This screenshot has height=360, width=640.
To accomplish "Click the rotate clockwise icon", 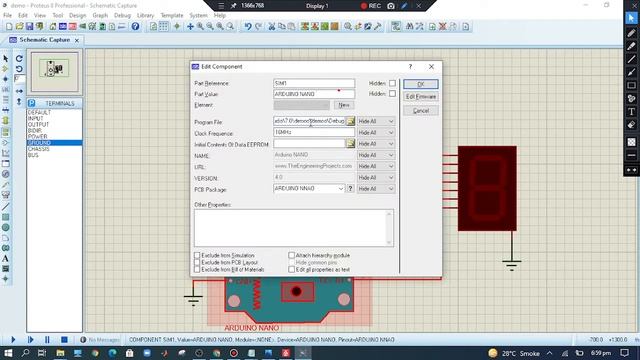I will 19,59.
